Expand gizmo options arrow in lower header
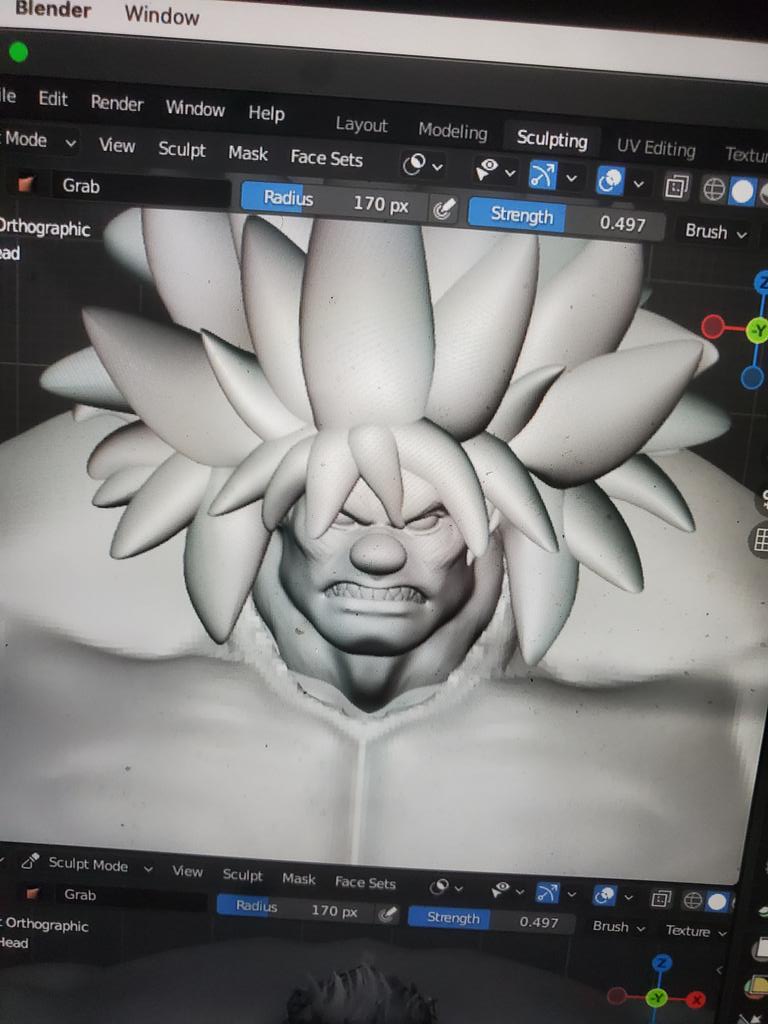768x1024 pixels. point(571,894)
